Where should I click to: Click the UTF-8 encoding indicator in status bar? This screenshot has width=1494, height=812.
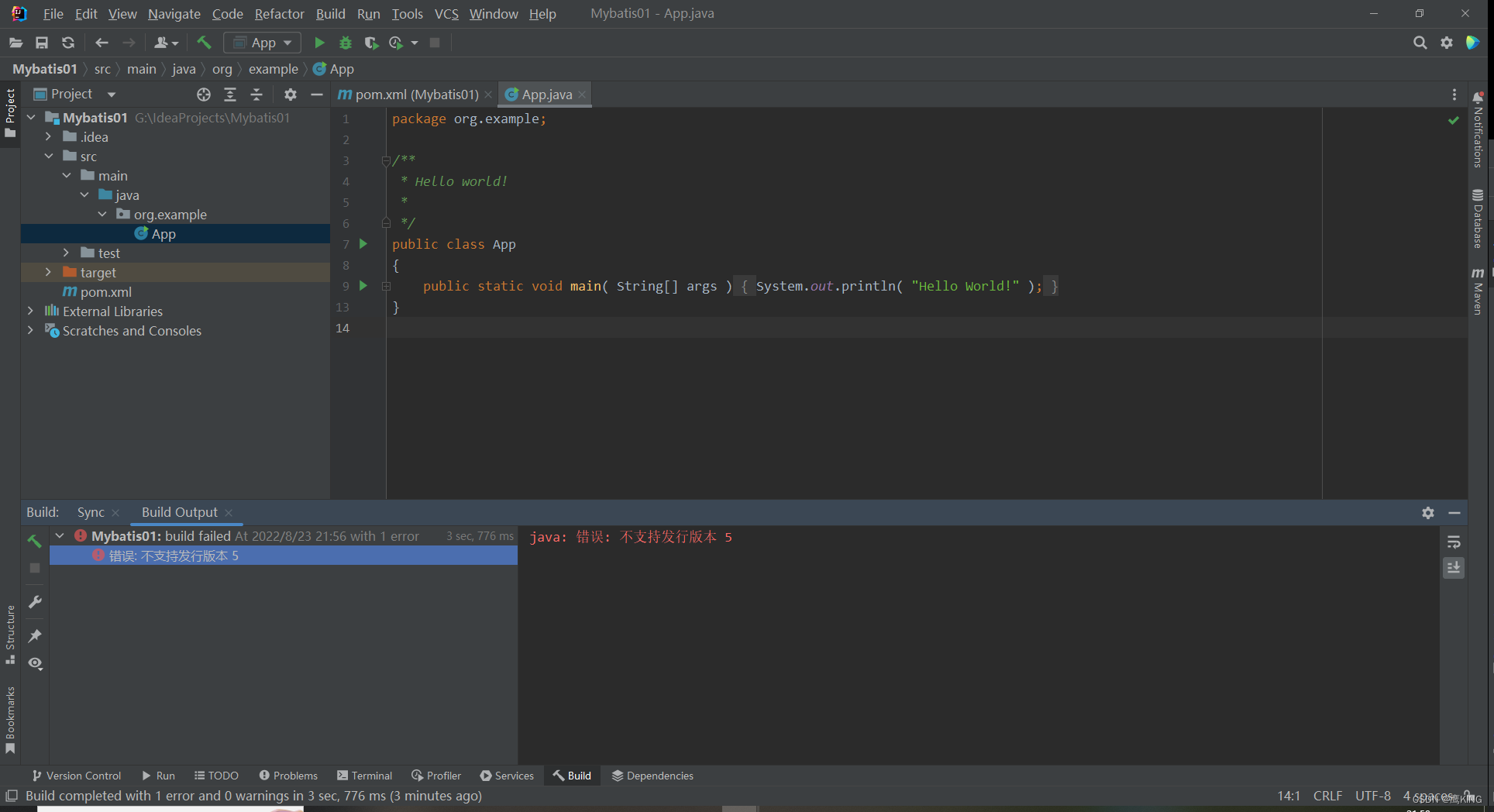pyautogui.click(x=1372, y=796)
